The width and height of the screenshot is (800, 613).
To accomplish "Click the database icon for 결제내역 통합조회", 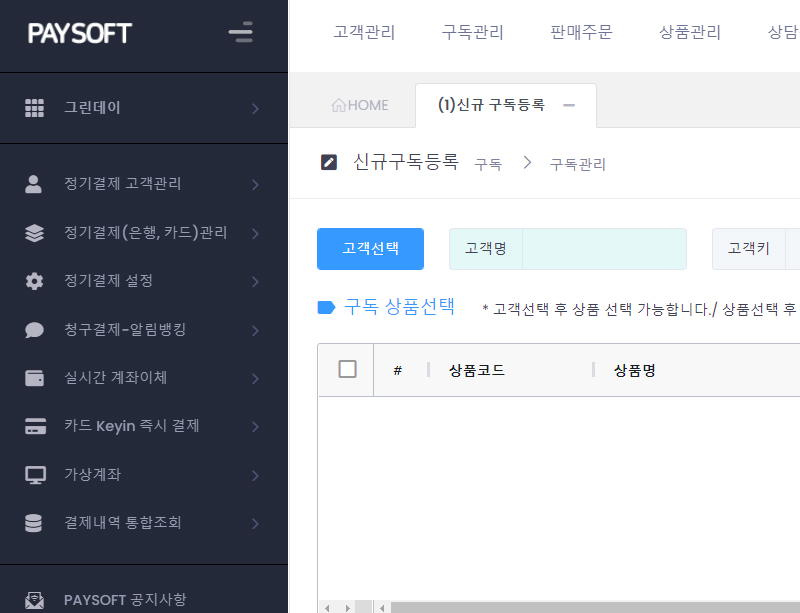I will pyautogui.click(x=33, y=523).
